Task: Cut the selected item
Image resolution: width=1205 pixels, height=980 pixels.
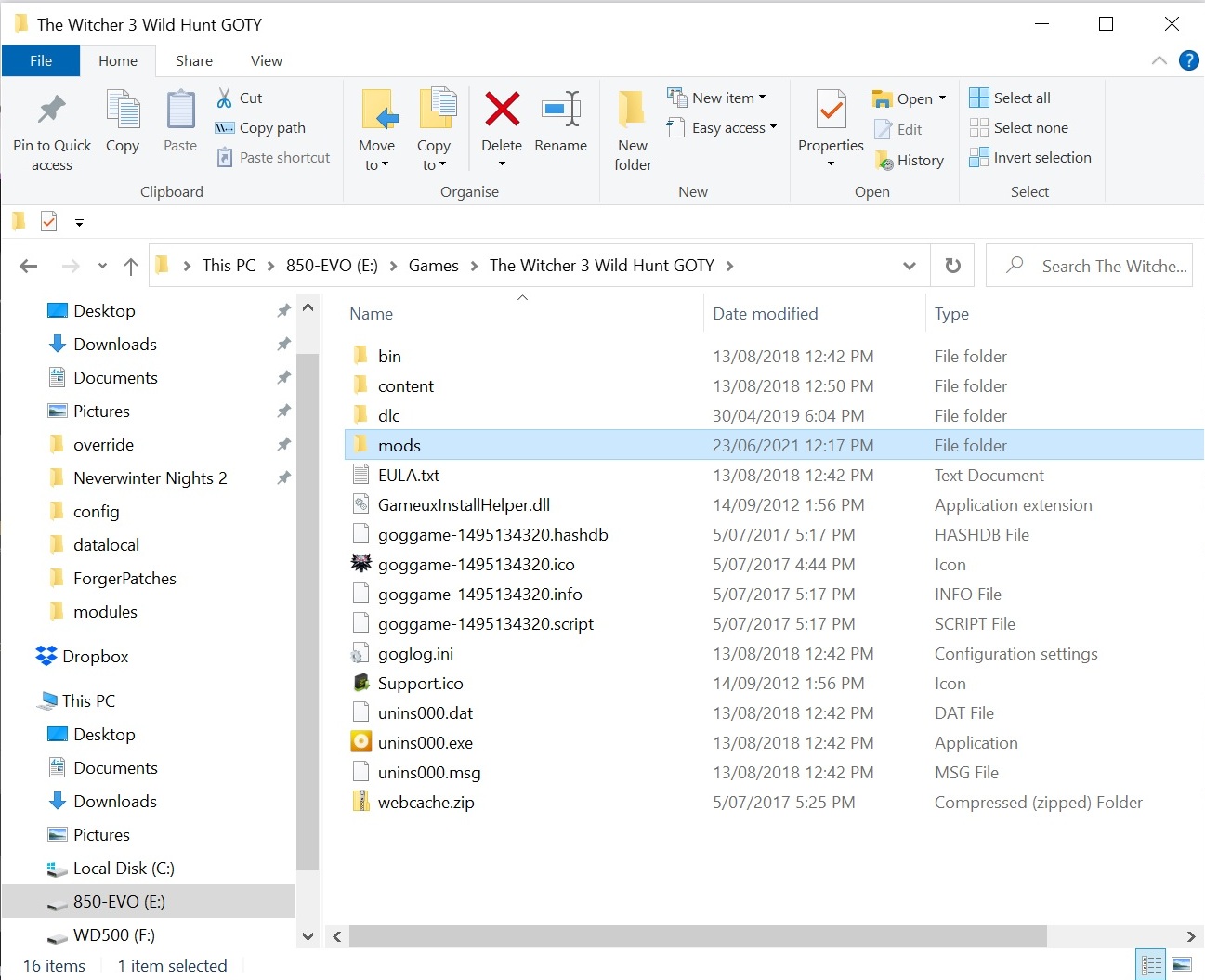Action: [x=239, y=98]
